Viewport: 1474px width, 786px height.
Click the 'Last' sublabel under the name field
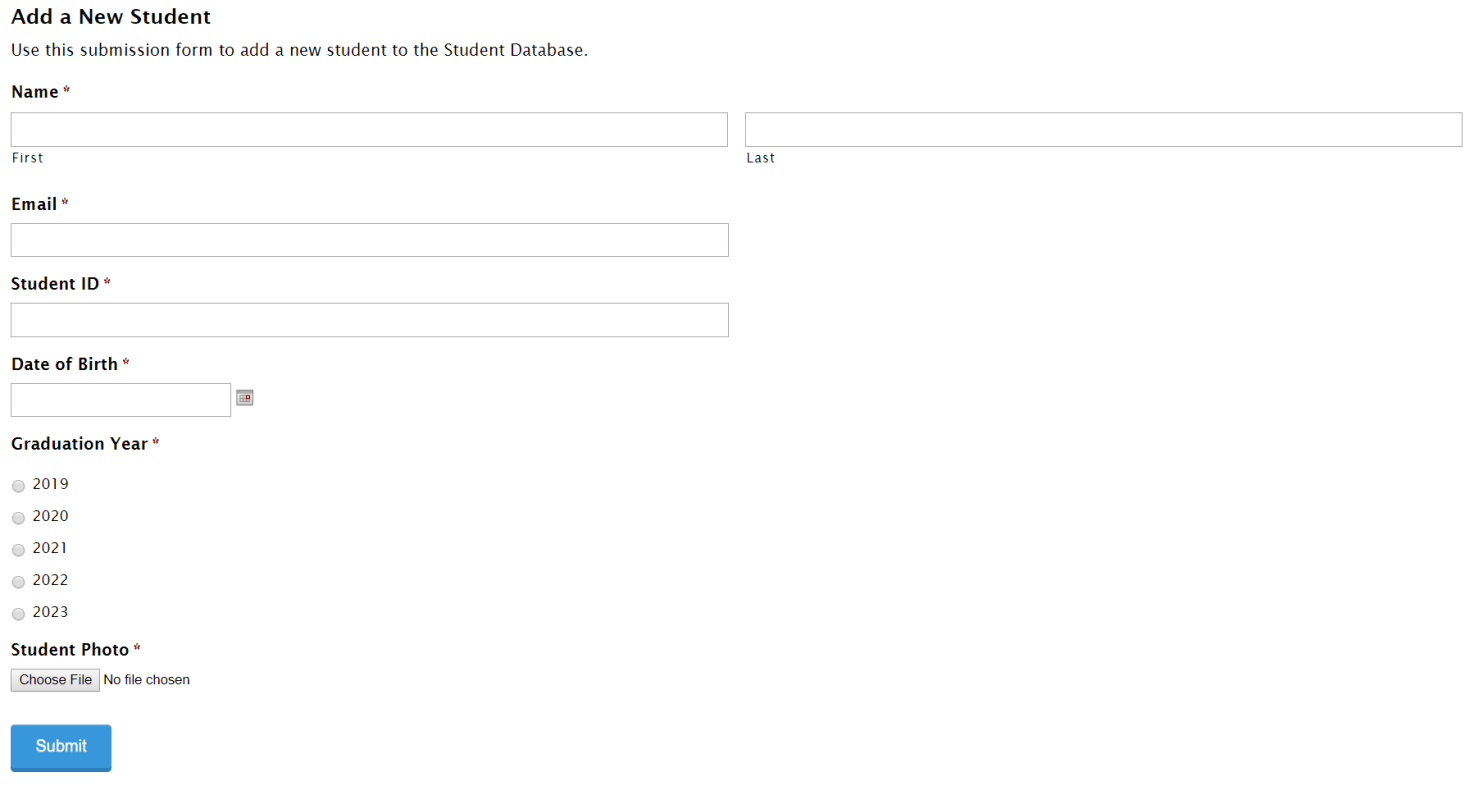pyautogui.click(x=760, y=157)
